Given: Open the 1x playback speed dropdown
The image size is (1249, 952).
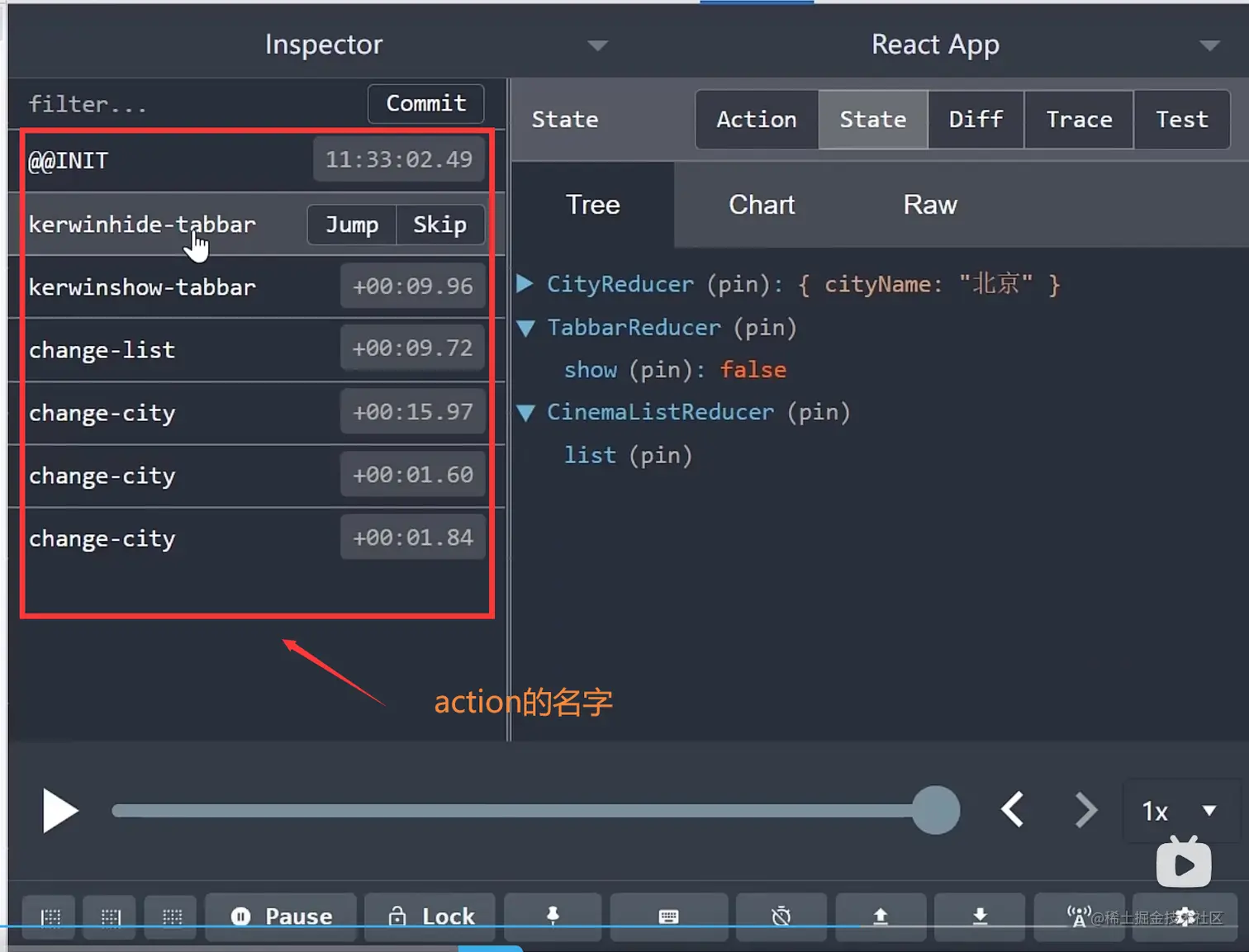Looking at the screenshot, I should click(x=1180, y=811).
